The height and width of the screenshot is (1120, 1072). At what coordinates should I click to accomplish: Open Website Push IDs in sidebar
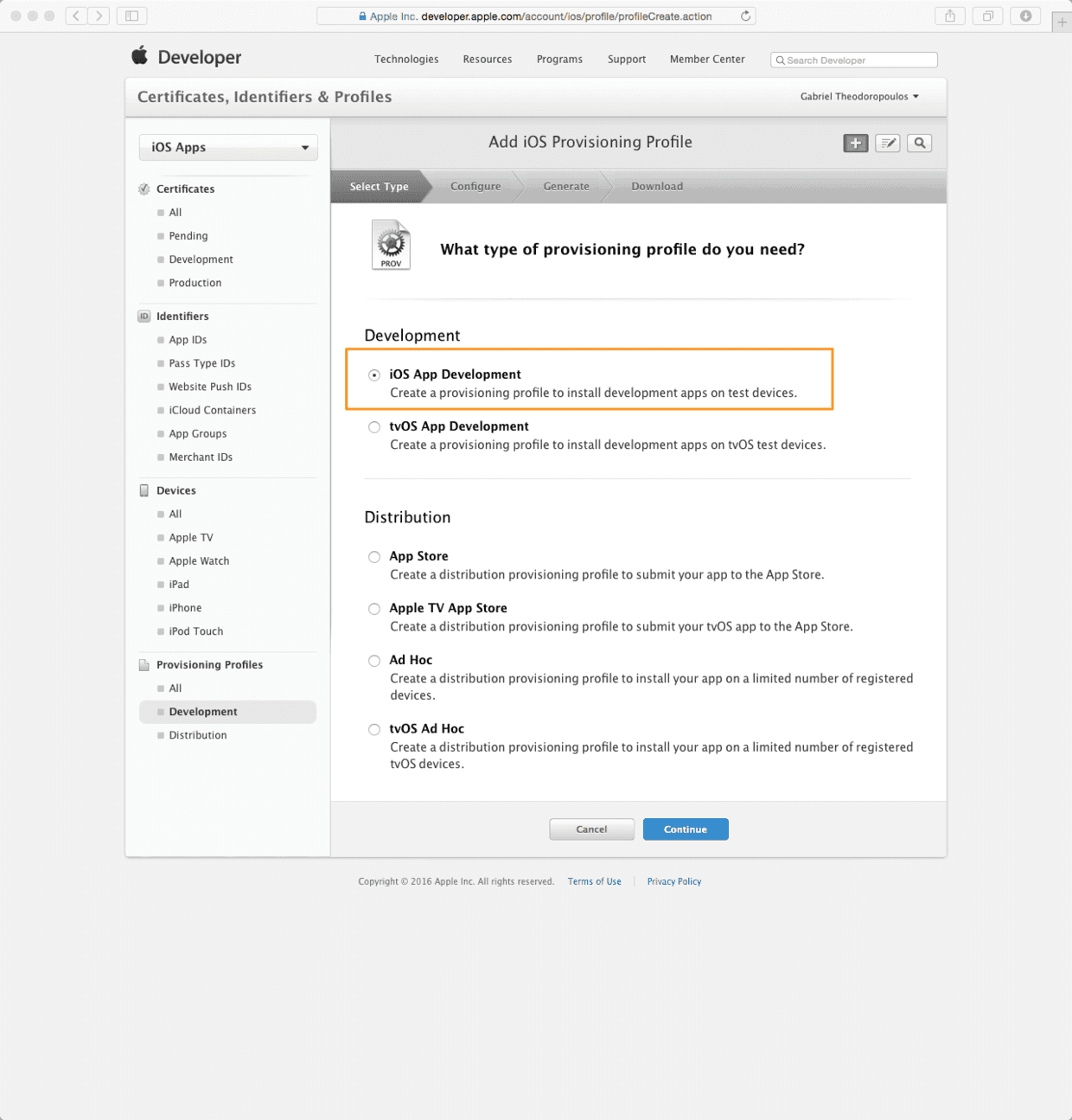coord(210,387)
